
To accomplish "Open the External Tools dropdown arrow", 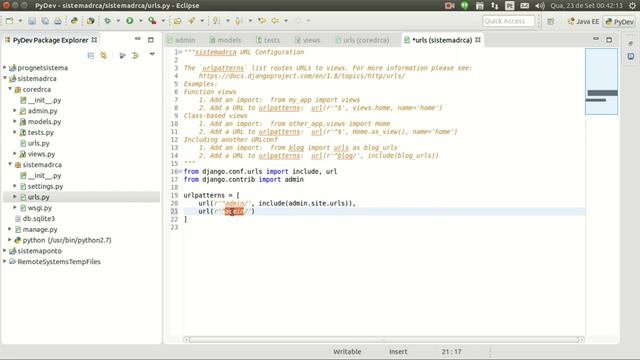I will [x=163, y=21].
